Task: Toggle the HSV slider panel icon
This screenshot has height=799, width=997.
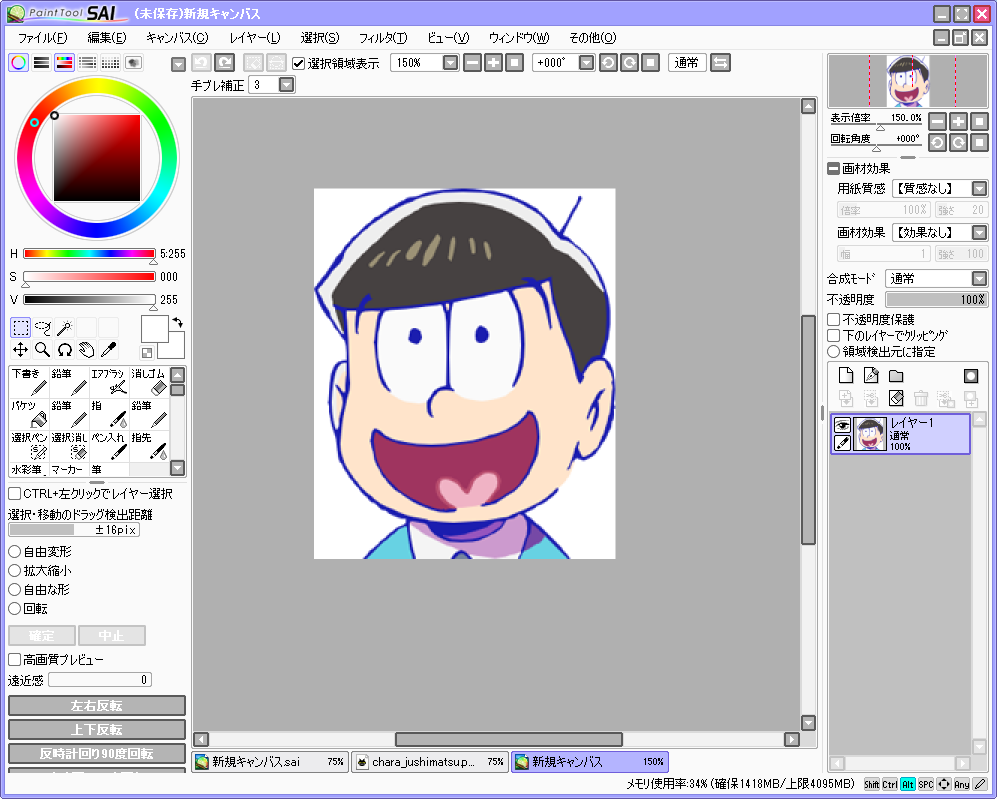Action: [x=64, y=62]
